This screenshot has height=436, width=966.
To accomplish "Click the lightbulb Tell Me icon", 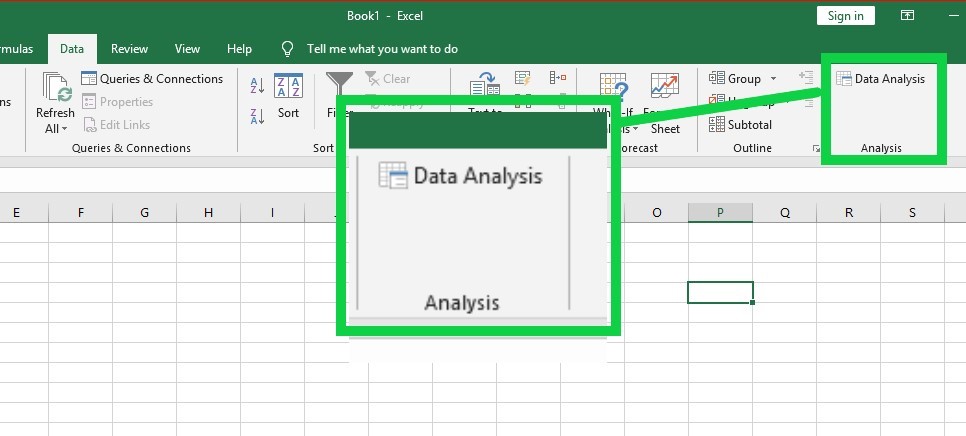I will click(x=287, y=49).
